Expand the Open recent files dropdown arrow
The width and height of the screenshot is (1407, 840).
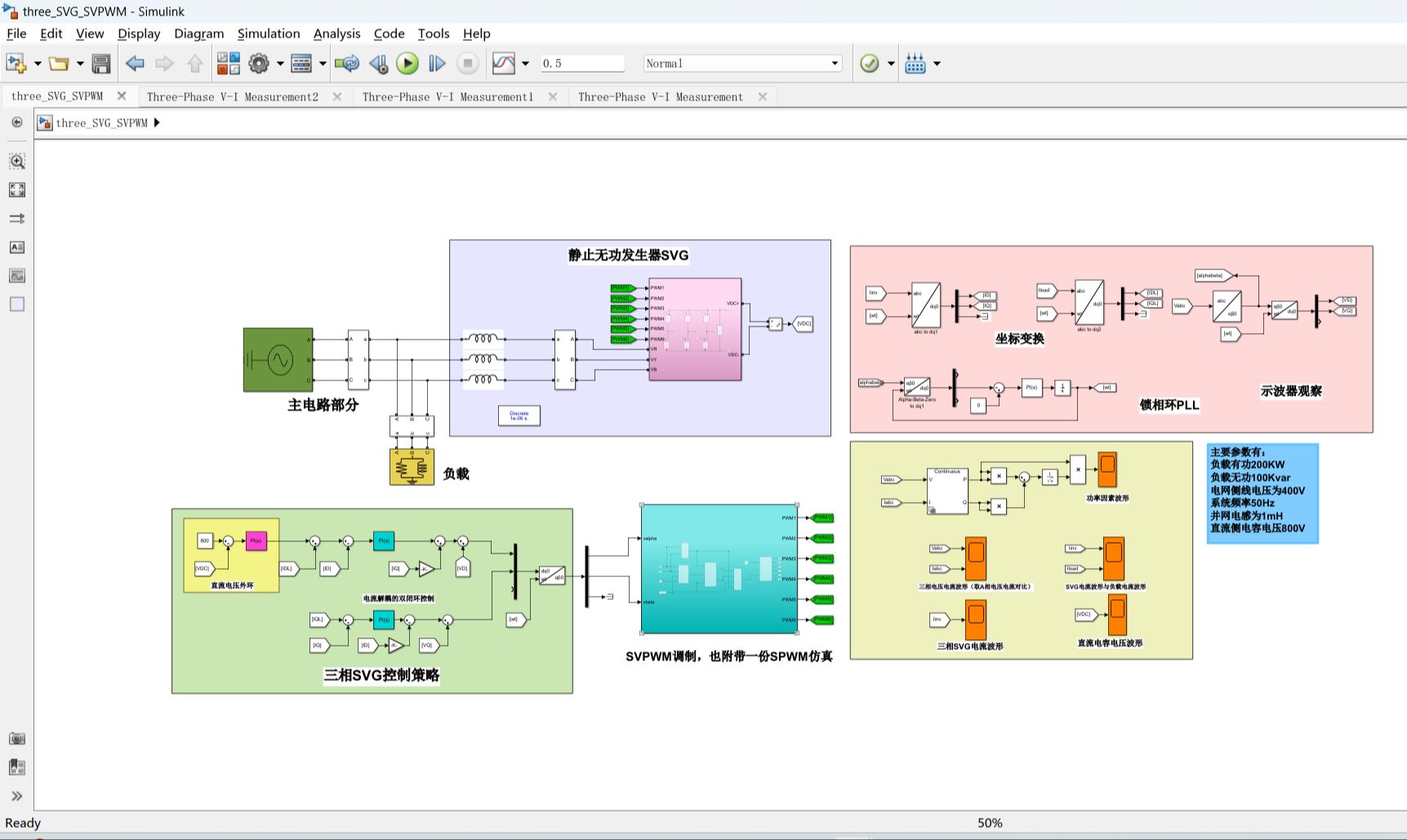point(80,64)
